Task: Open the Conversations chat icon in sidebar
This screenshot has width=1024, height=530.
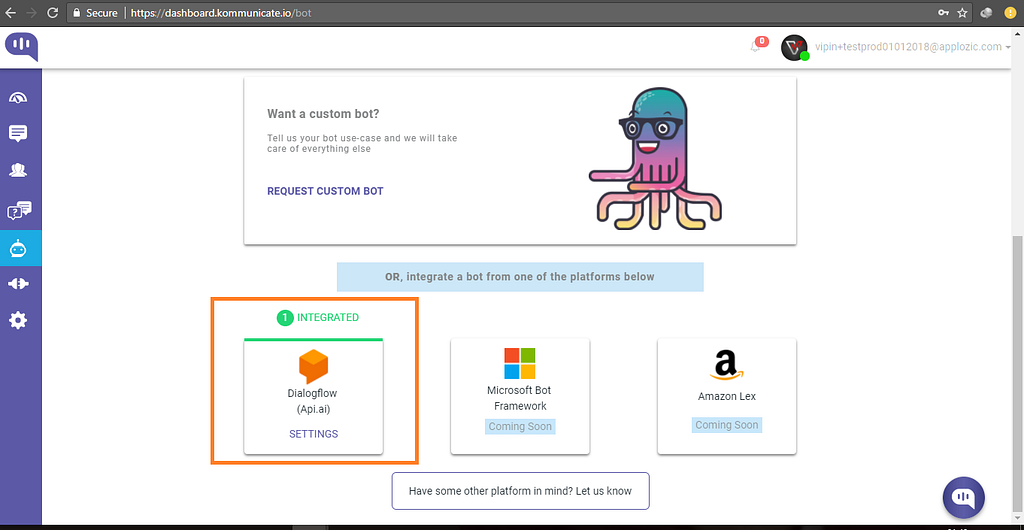Action: (x=18, y=134)
